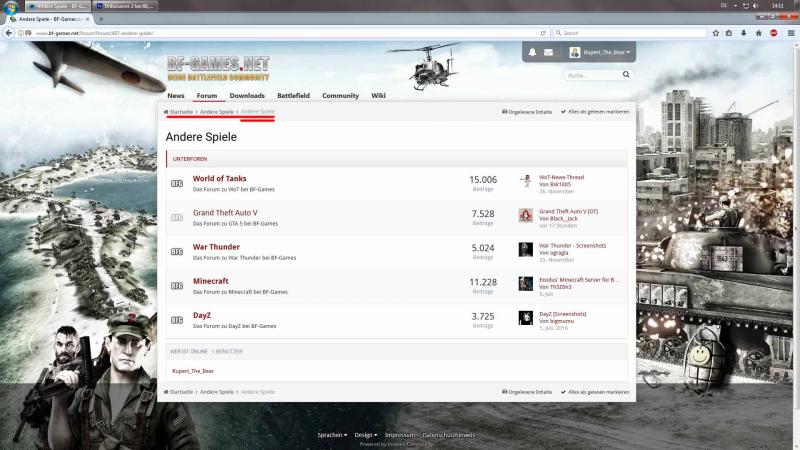Open the Design dropdown in the footer
Screen dimensions: 800x450
(x=365, y=435)
